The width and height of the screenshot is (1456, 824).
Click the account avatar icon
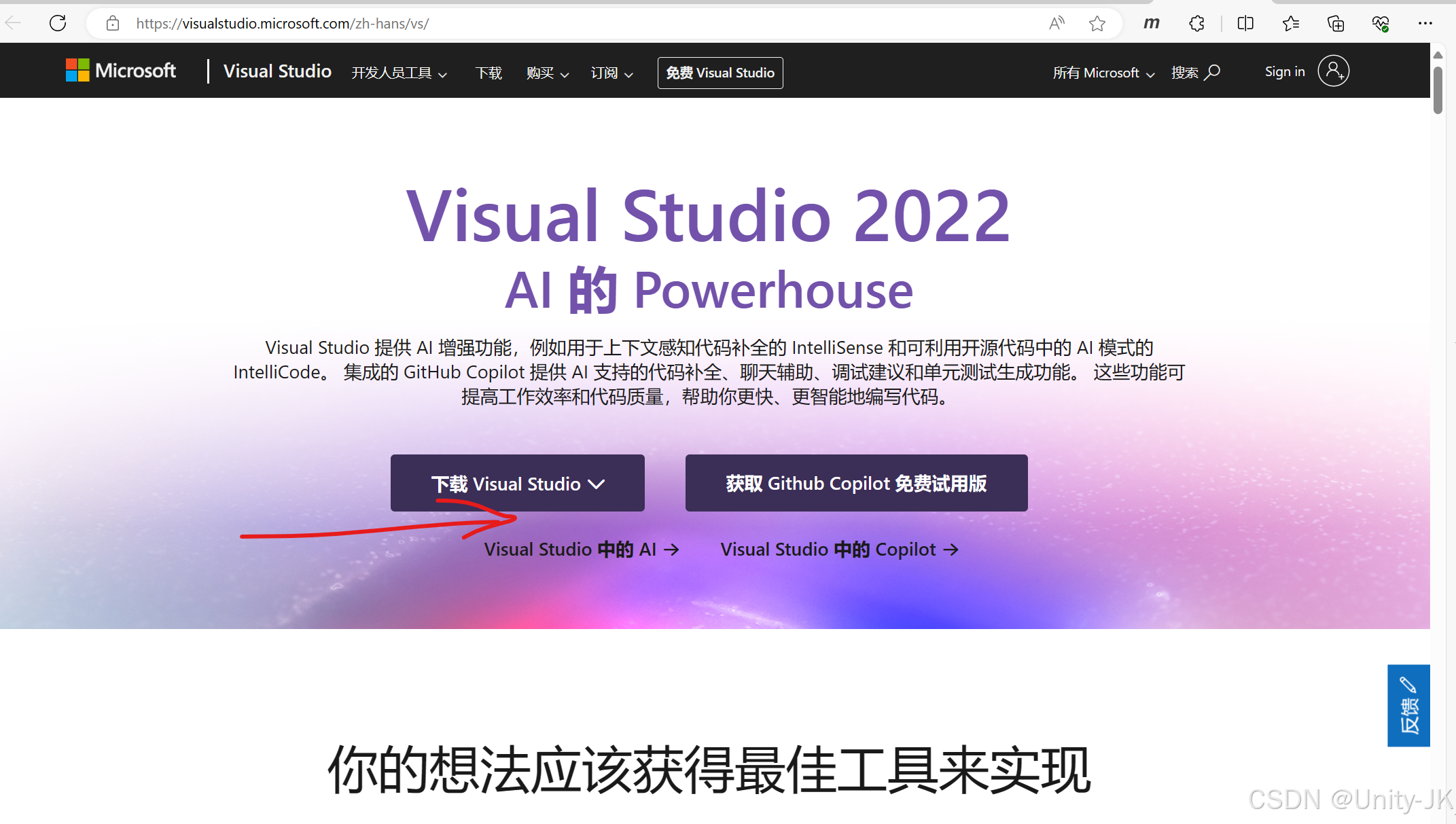[x=1333, y=71]
